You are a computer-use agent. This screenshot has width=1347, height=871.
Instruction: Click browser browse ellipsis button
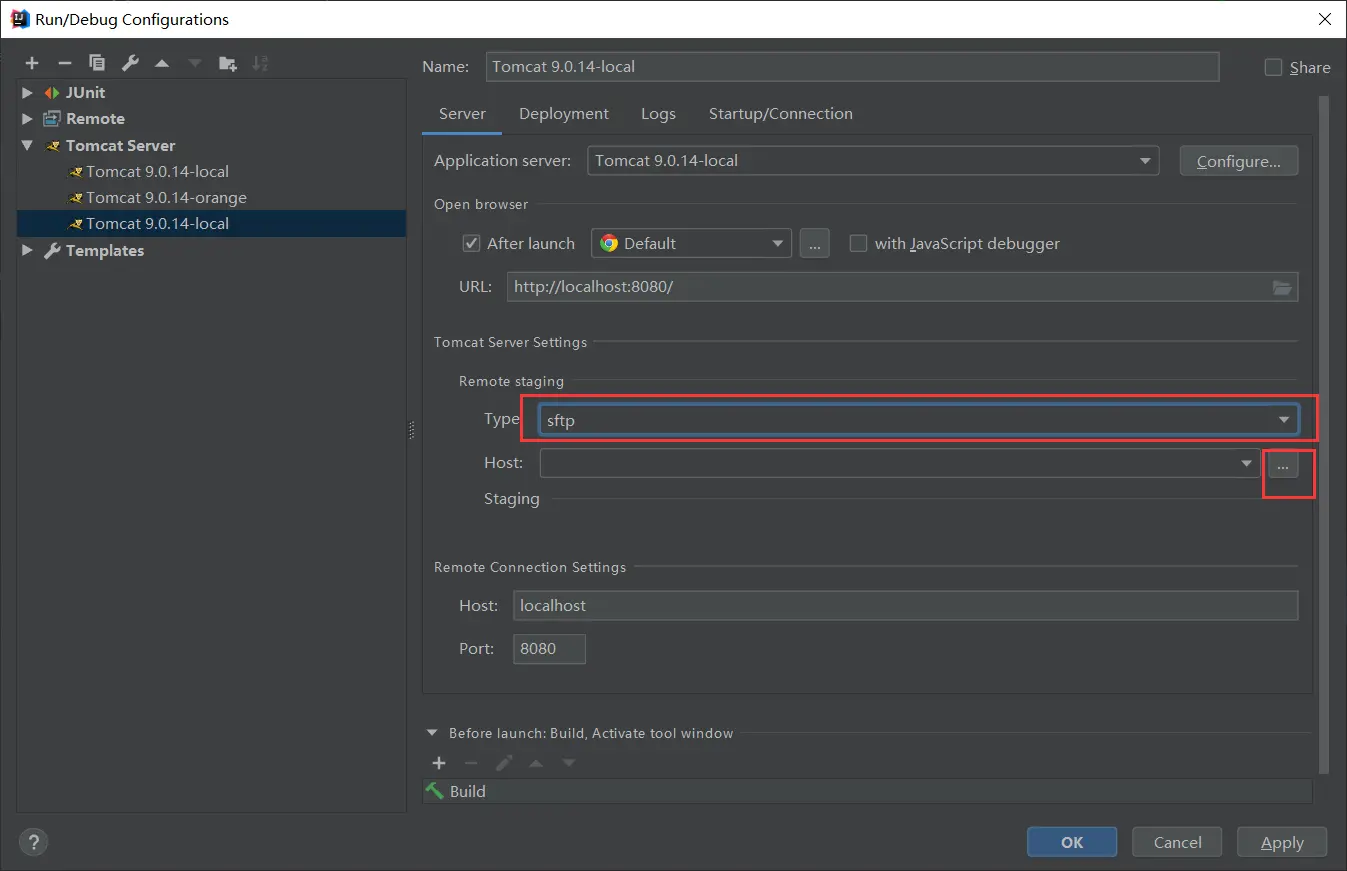(814, 243)
